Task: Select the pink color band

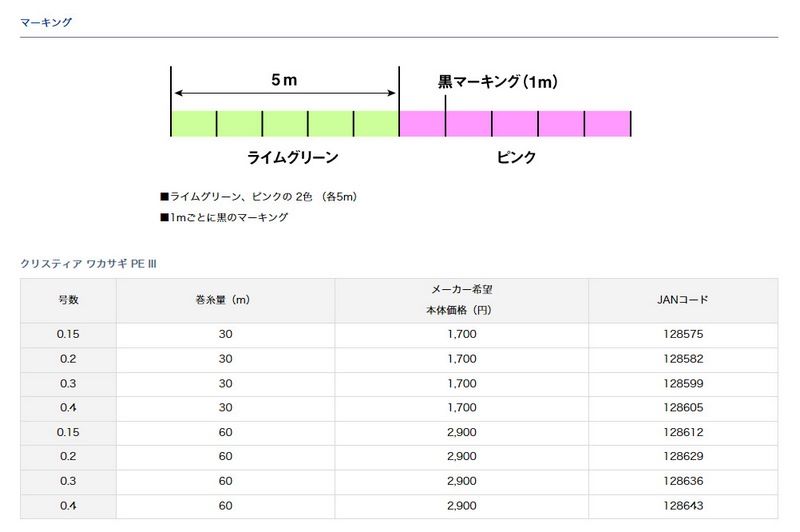Action: pos(515,123)
